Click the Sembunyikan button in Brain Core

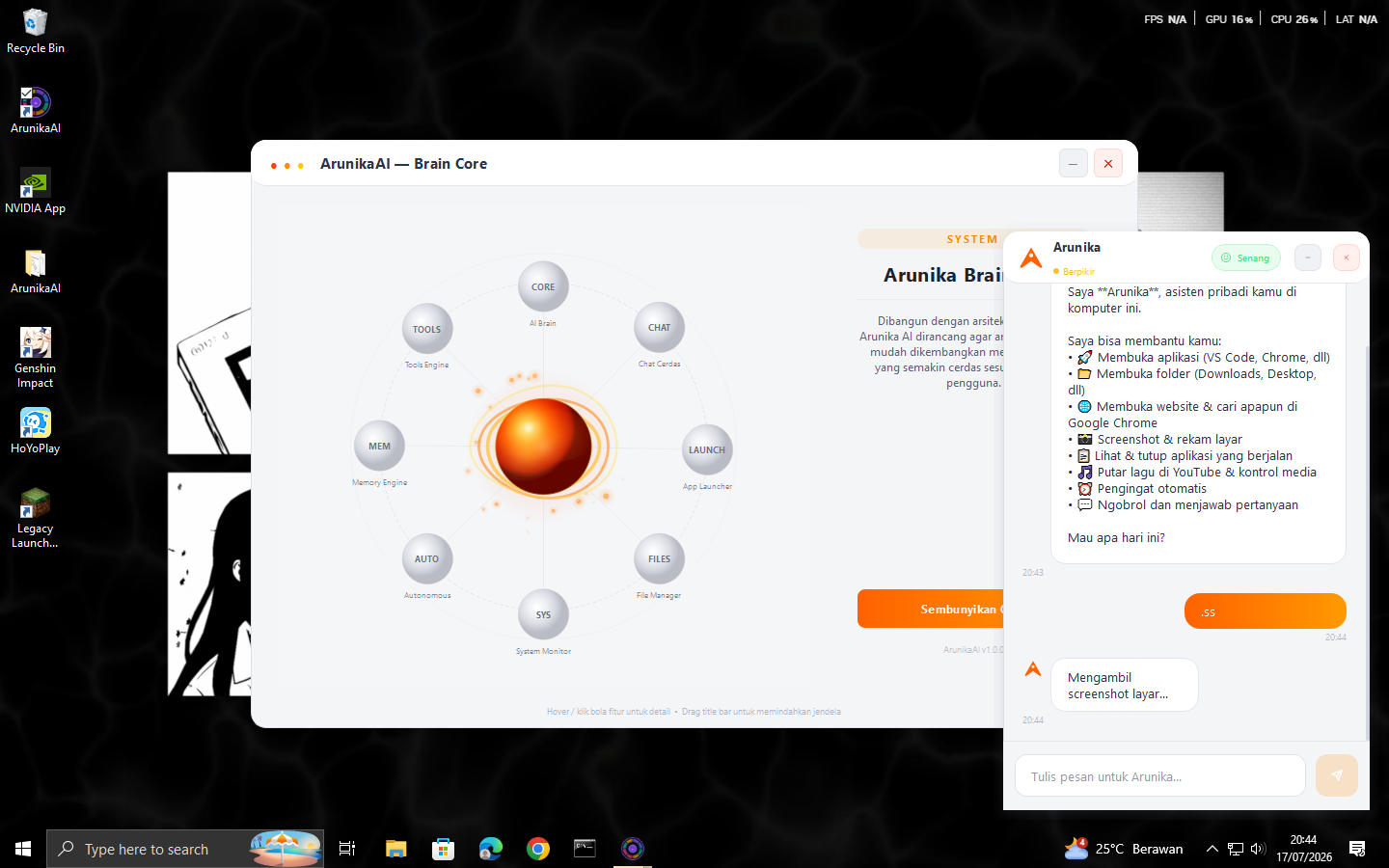click(931, 609)
